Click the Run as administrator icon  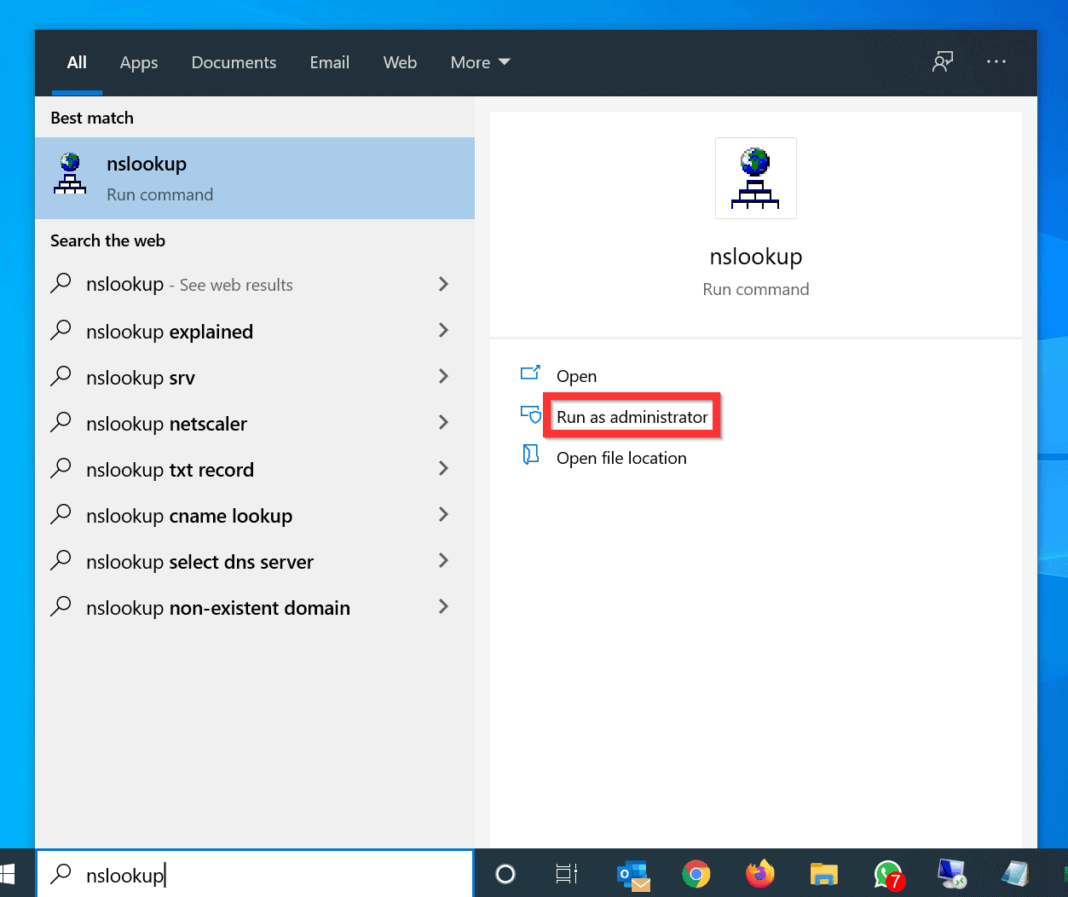[531, 415]
